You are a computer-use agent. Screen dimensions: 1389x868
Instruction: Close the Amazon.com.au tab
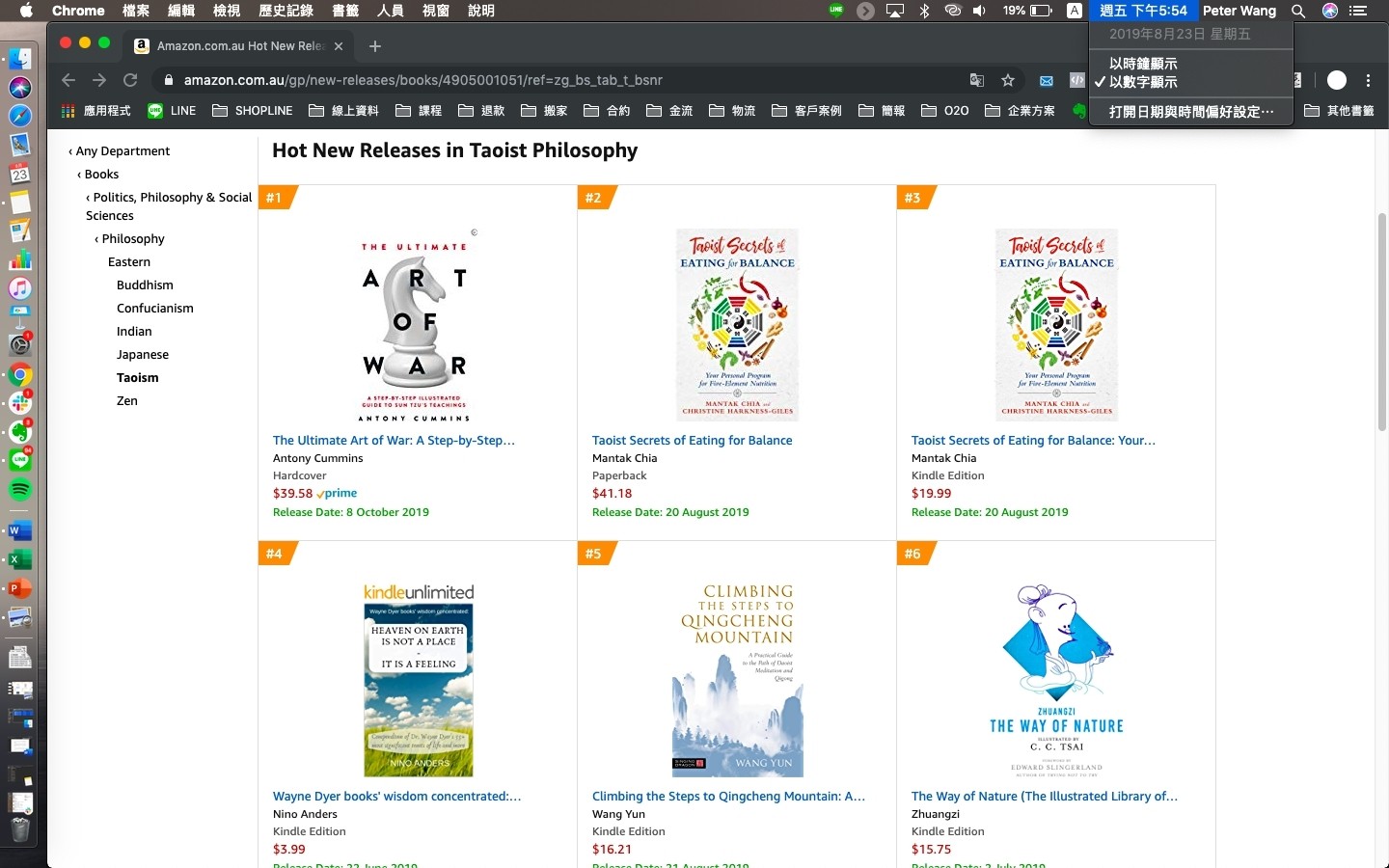point(339,46)
